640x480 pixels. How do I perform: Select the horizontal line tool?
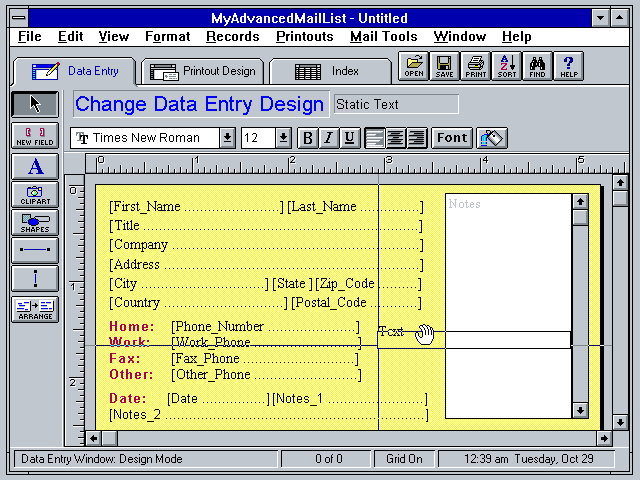coord(35,250)
